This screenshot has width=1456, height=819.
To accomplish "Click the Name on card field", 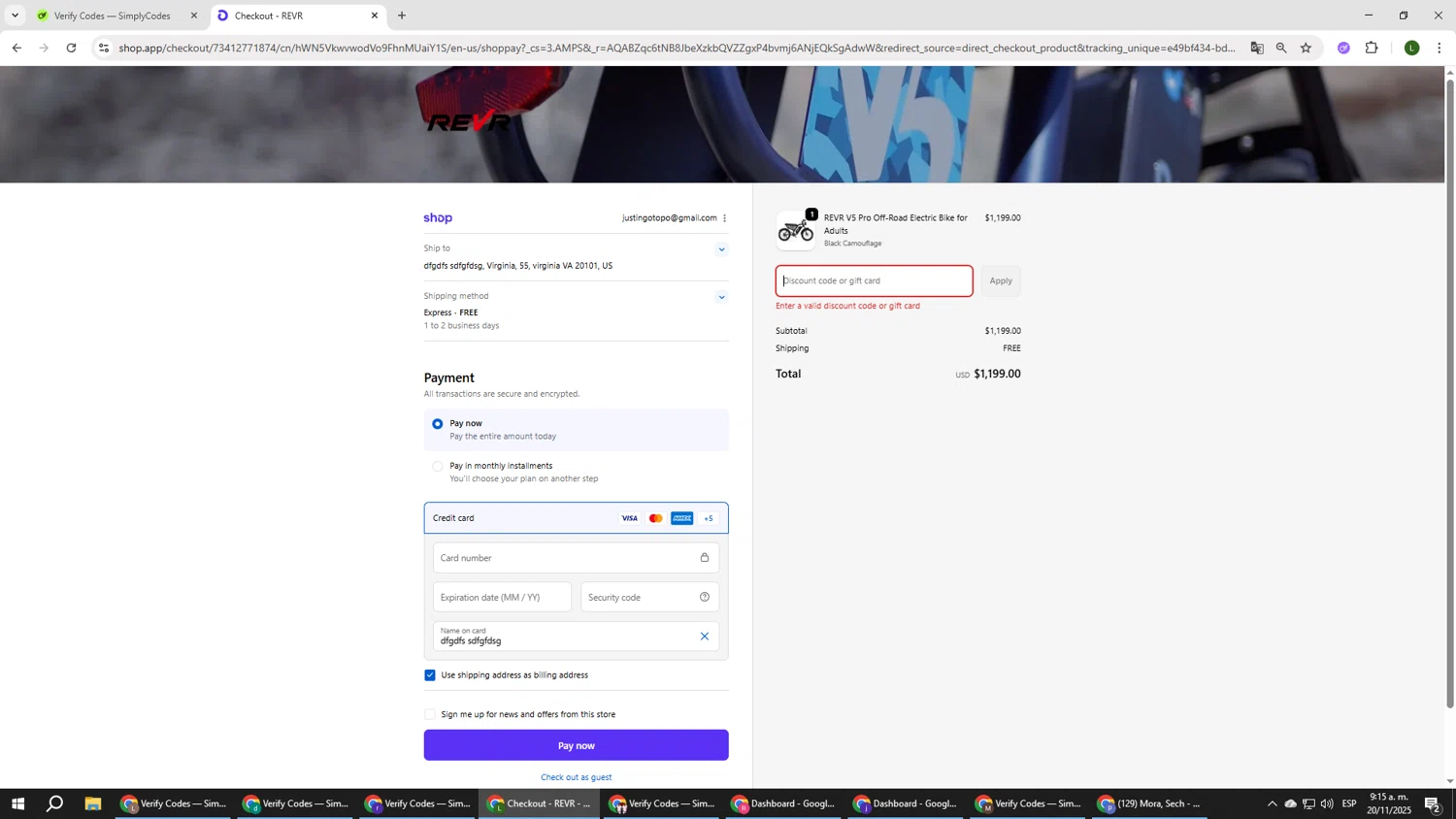I will (576, 637).
